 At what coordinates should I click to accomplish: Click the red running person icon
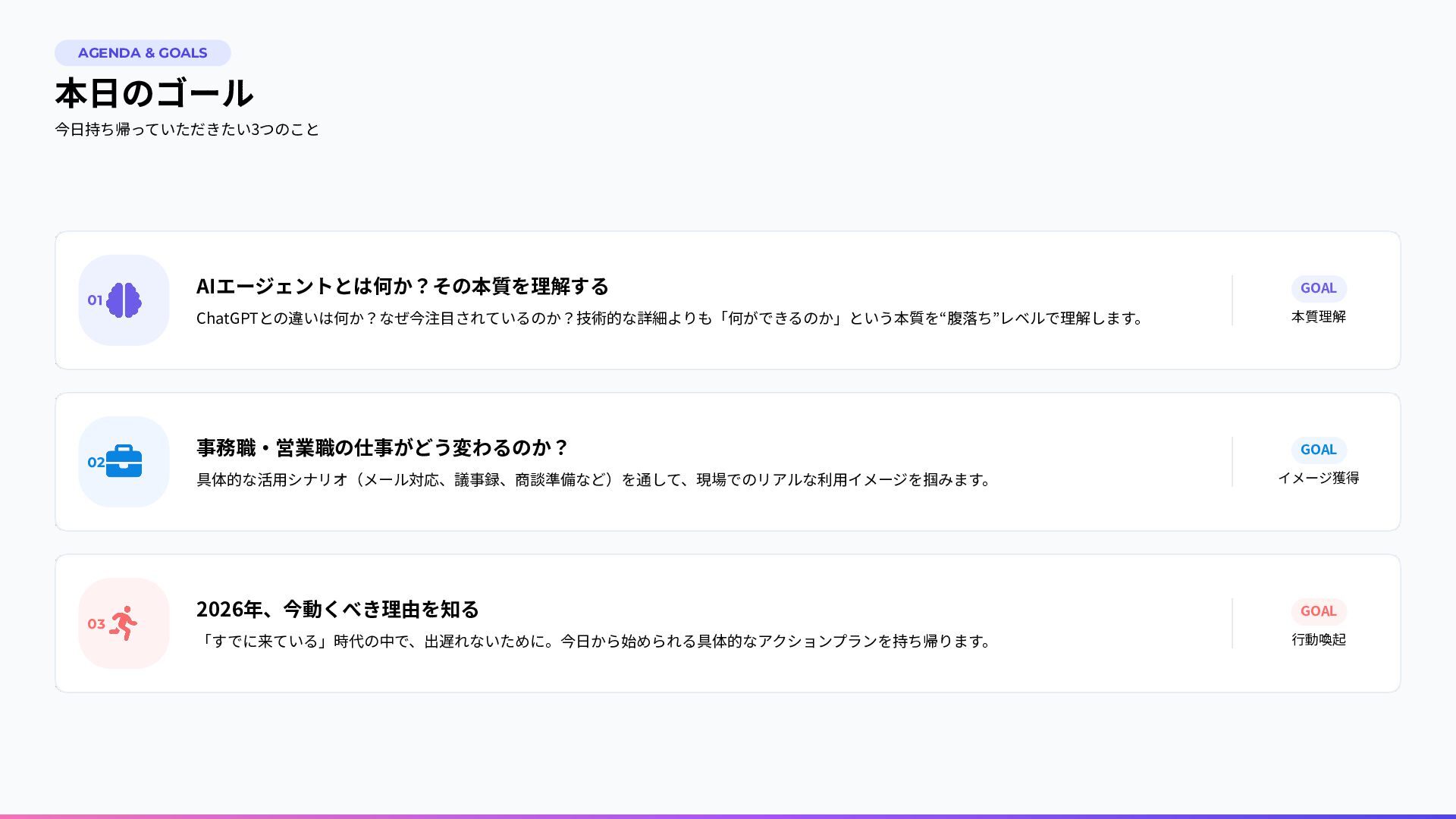pyautogui.click(x=124, y=623)
